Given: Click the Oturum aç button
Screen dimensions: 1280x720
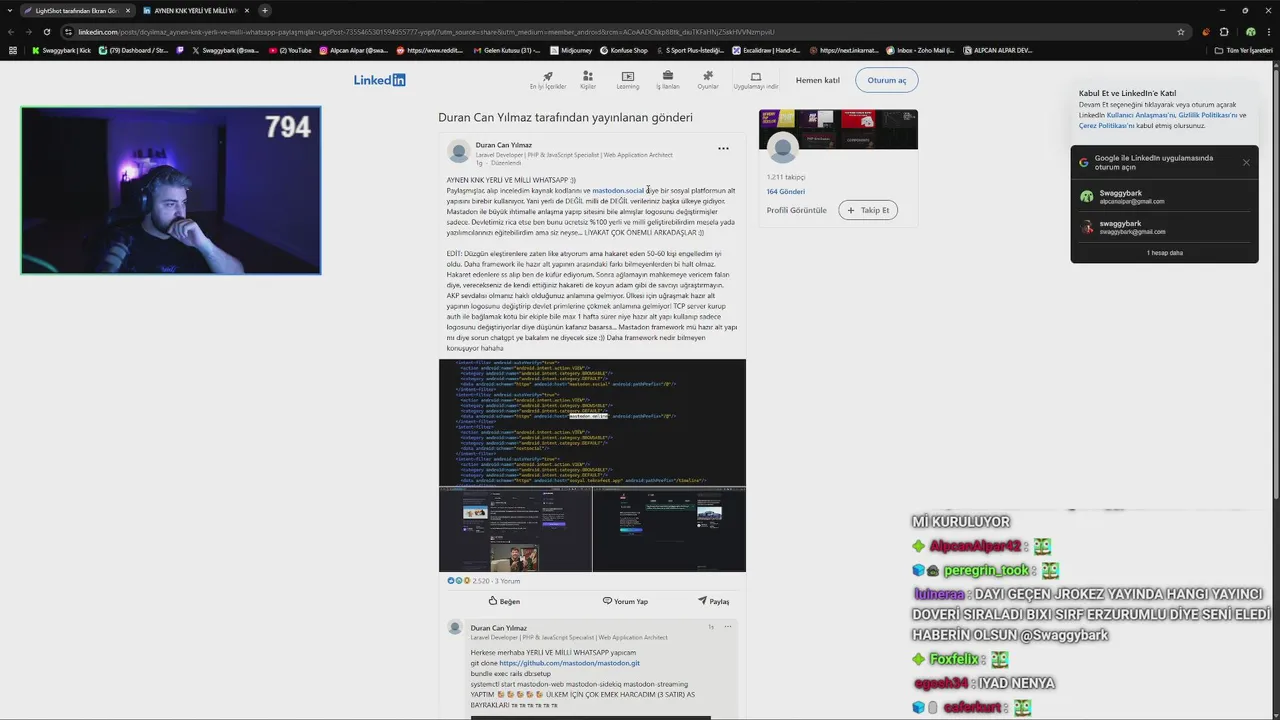Looking at the screenshot, I should coord(887,80).
